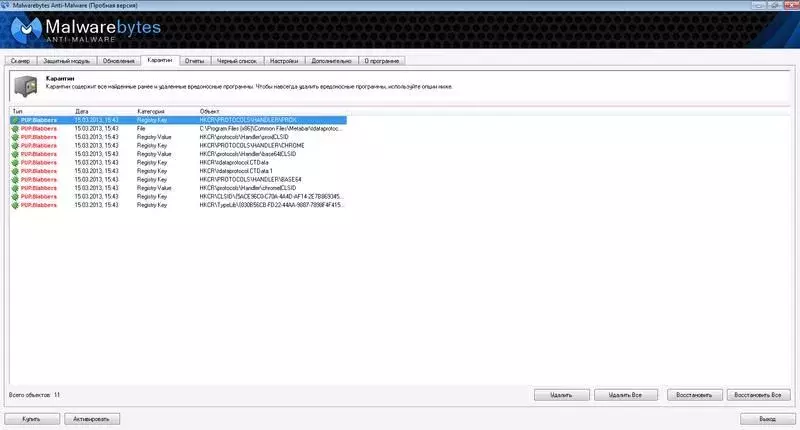Click the Восстановить Все button

(758, 395)
